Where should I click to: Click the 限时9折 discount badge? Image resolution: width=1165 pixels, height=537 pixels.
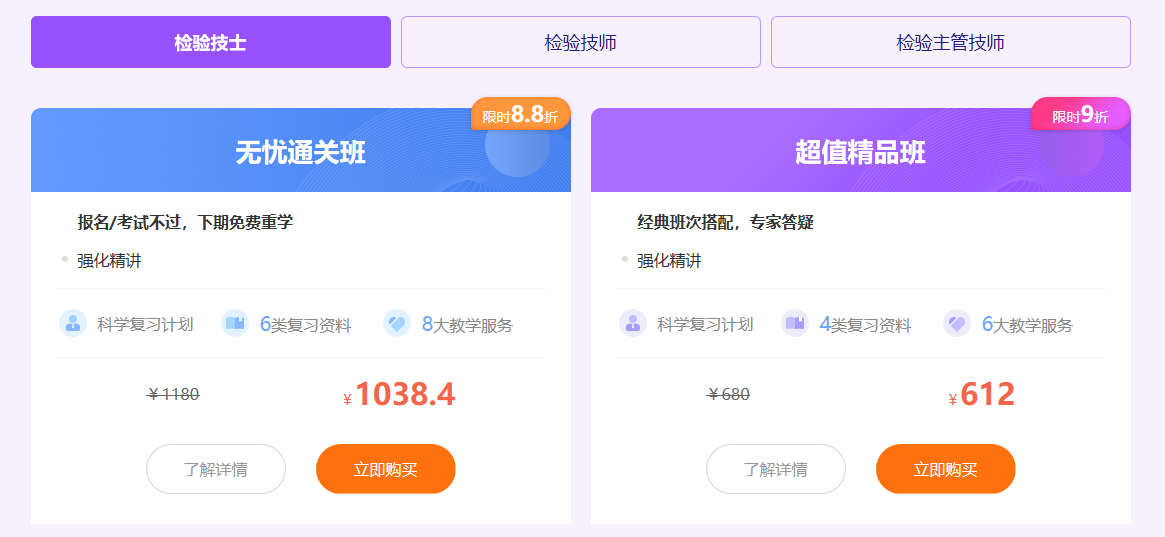tap(1080, 115)
